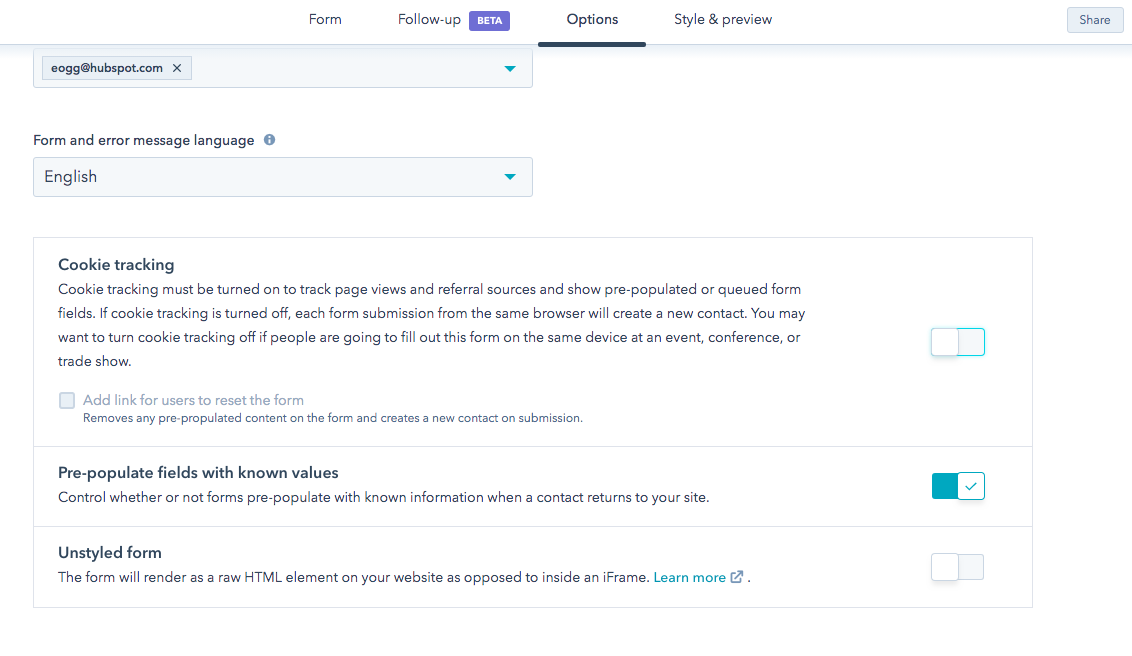The image size is (1132, 656).
Task: Turn on Unstyled form toggle
Action: point(957,567)
